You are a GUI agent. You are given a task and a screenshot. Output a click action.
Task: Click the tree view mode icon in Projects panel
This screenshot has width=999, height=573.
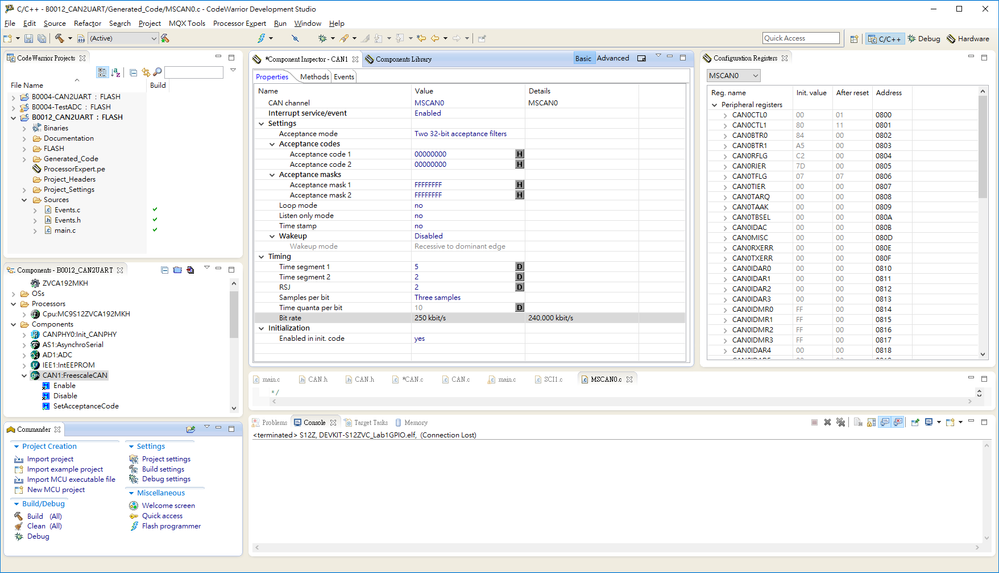(x=102, y=73)
